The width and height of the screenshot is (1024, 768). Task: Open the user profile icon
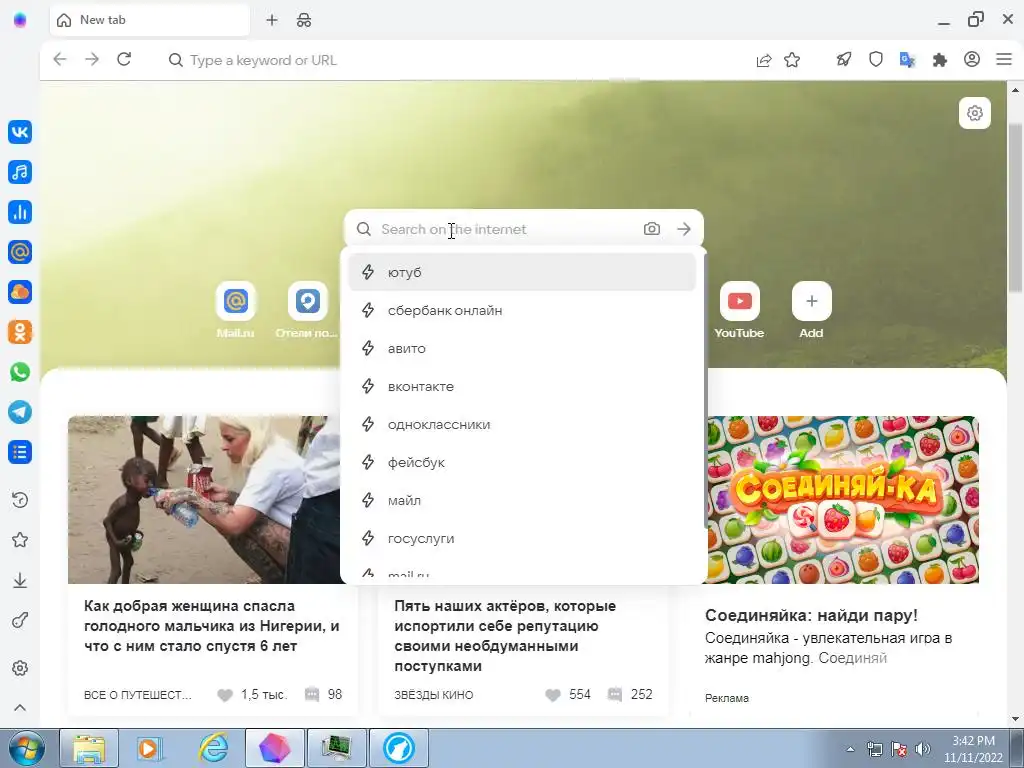tap(972, 60)
